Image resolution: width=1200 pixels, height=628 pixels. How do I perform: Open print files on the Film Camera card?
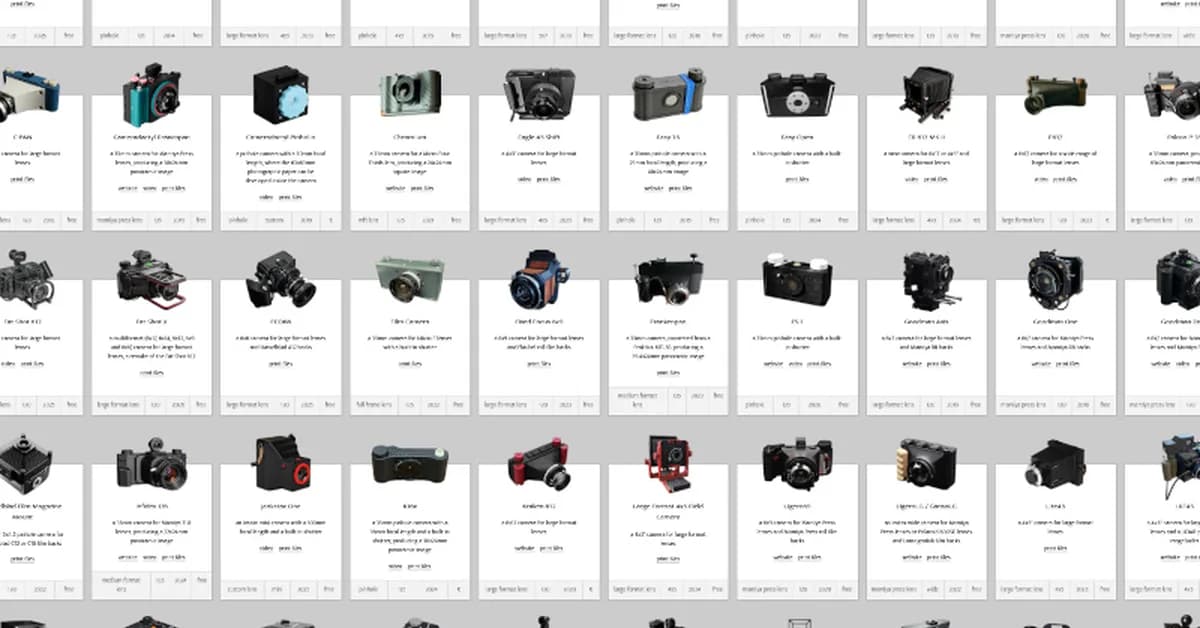point(408,362)
